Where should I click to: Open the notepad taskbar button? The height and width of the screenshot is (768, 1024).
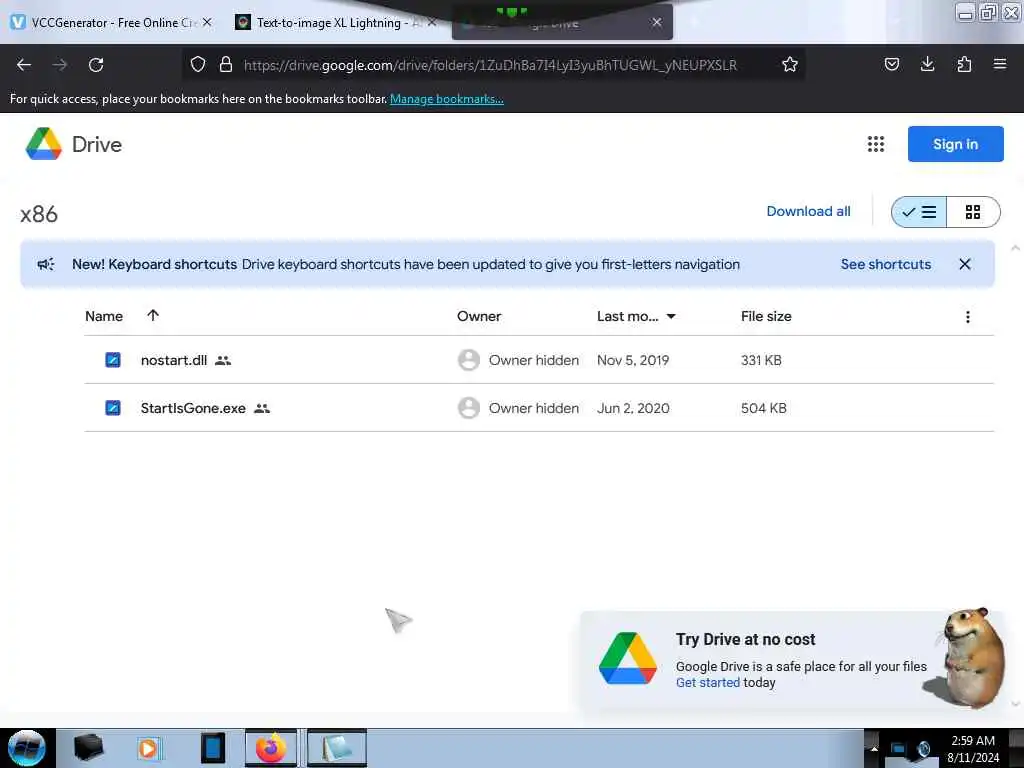[x=337, y=748]
